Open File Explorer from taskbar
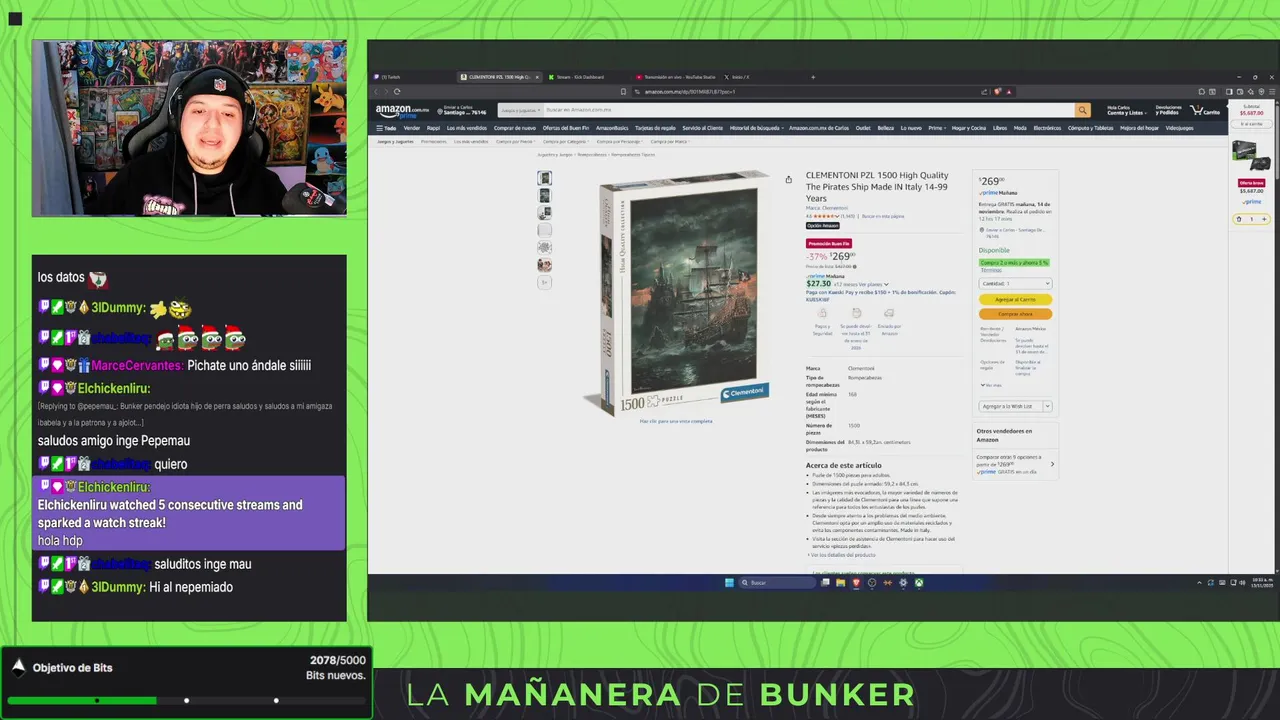The image size is (1280, 720). click(840, 582)
